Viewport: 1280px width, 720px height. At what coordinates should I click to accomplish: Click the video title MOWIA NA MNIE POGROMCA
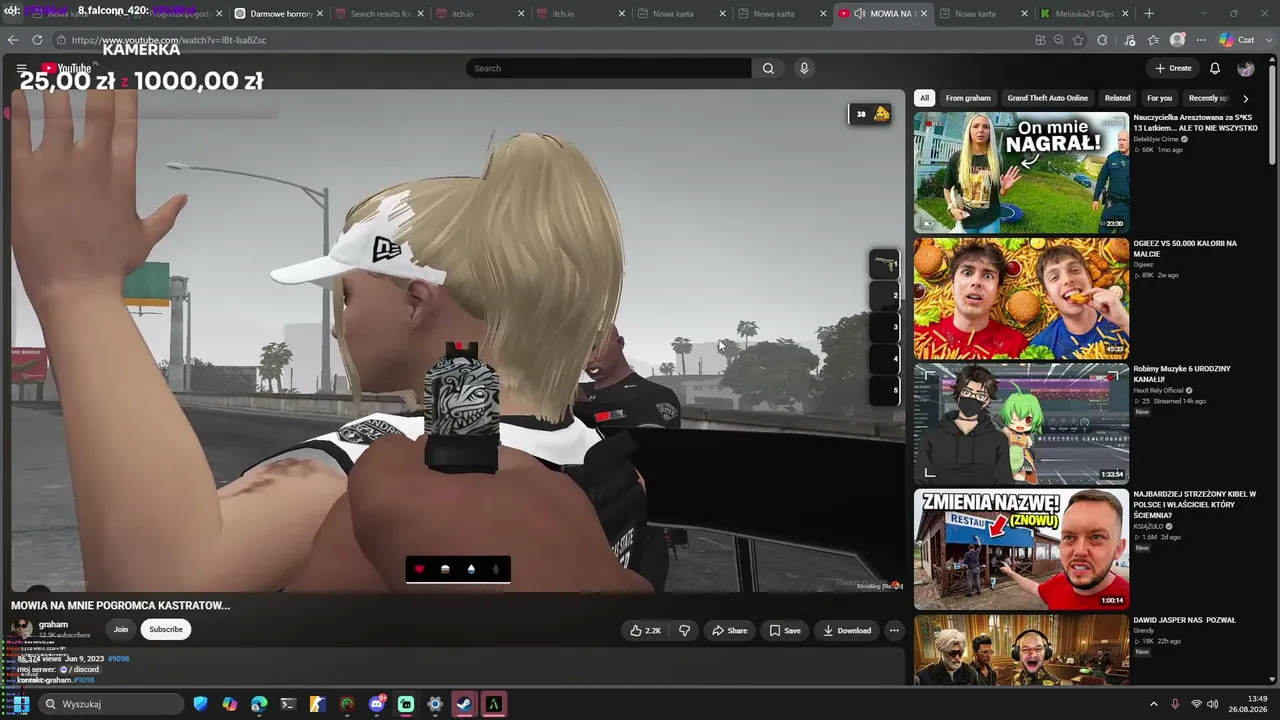pyautogui.click(x=120, y=605)
